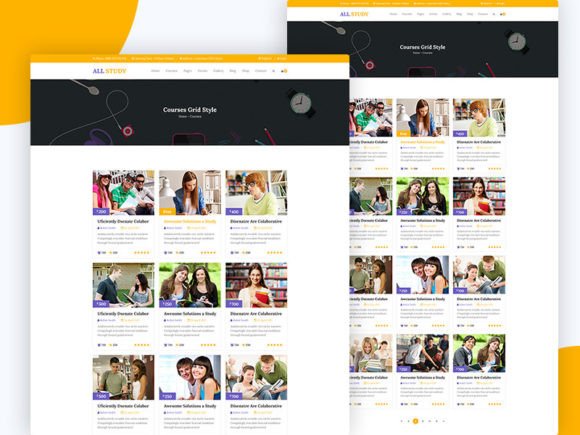Open the search icon in front page navbar
The image size is (580, 435).
(x=273, y=71)
